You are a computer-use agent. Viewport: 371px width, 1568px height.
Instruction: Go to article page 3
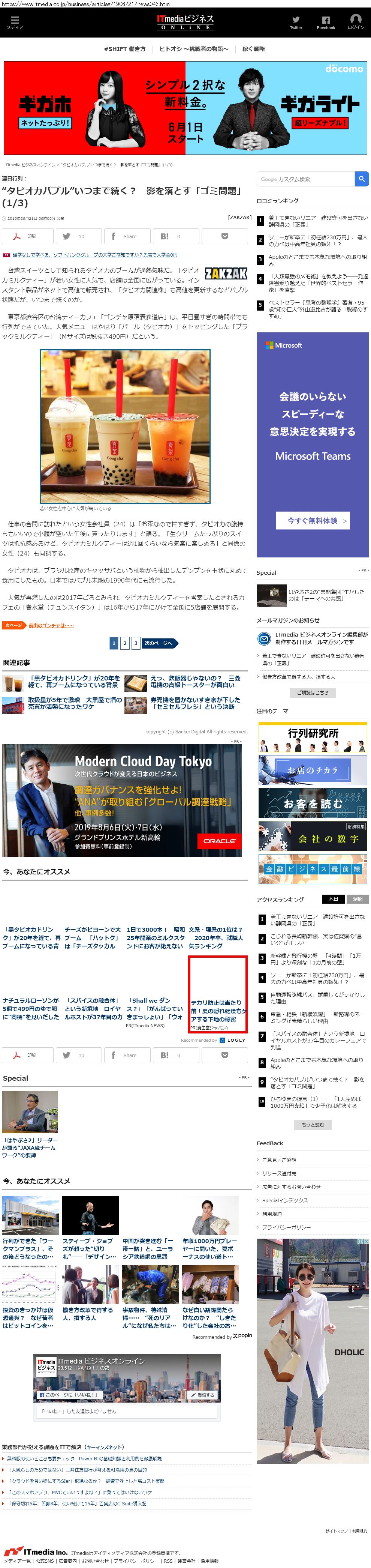pos(136,643)
